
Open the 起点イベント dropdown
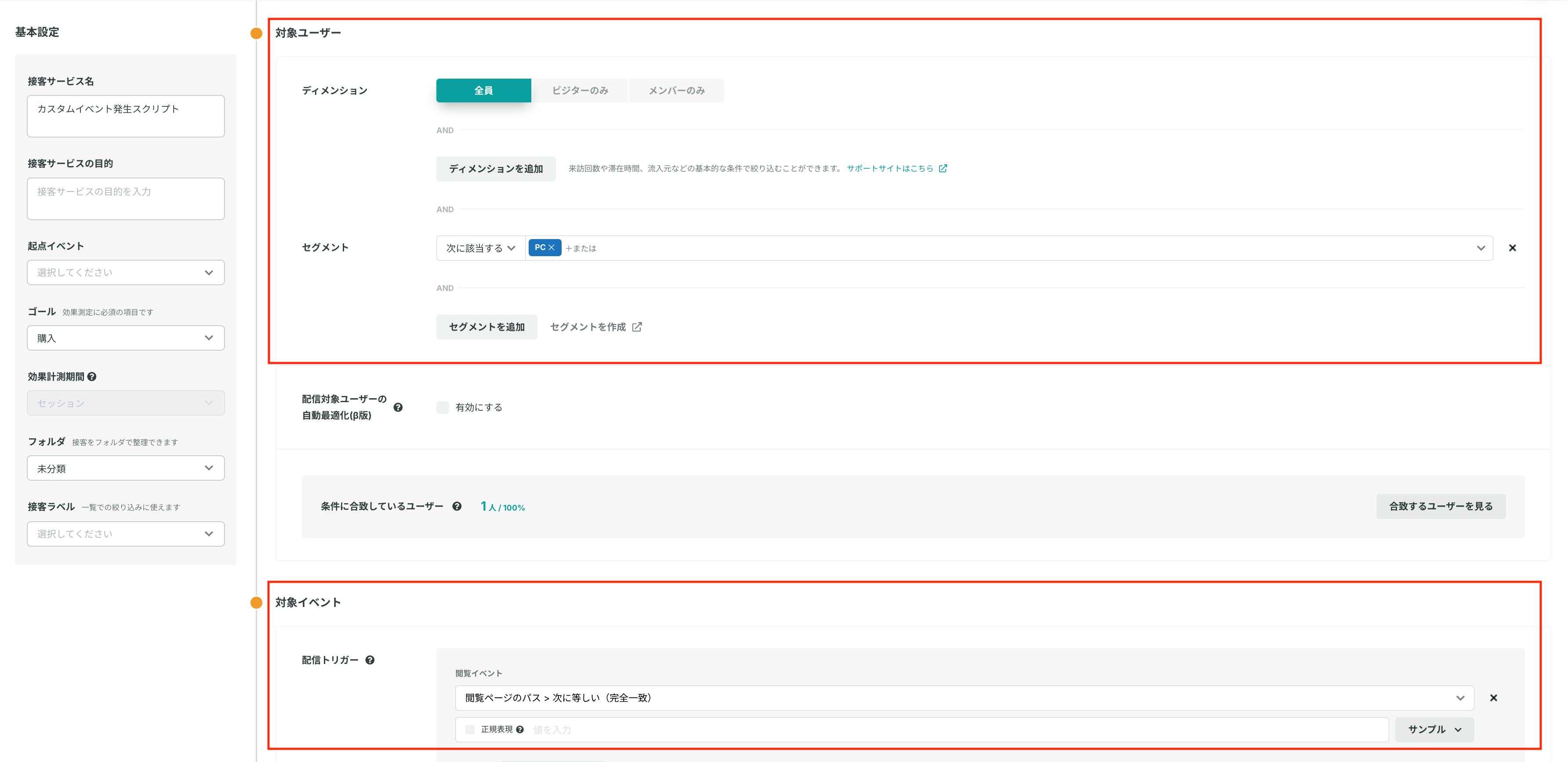tap(126, 272)
